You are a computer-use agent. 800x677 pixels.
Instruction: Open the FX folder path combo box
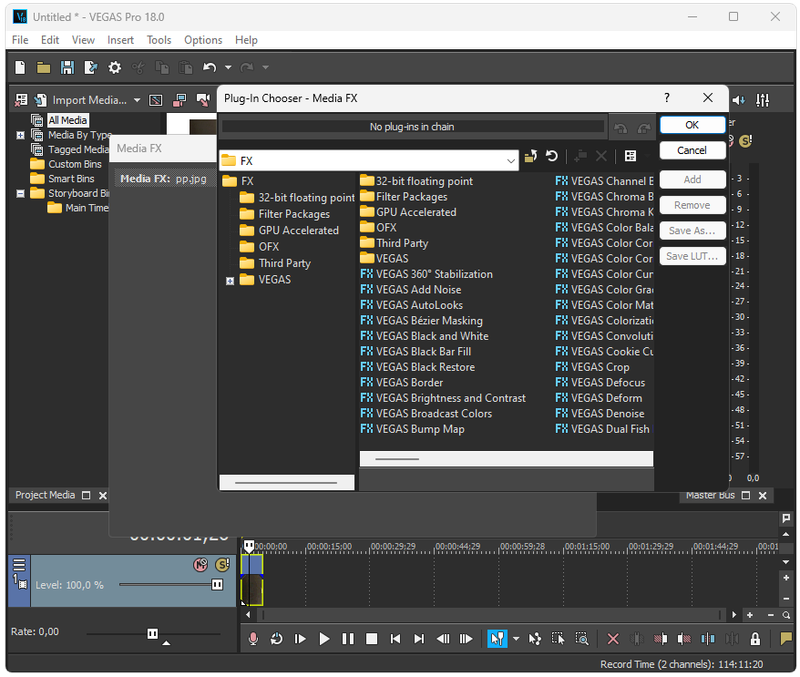coord(369,161)
